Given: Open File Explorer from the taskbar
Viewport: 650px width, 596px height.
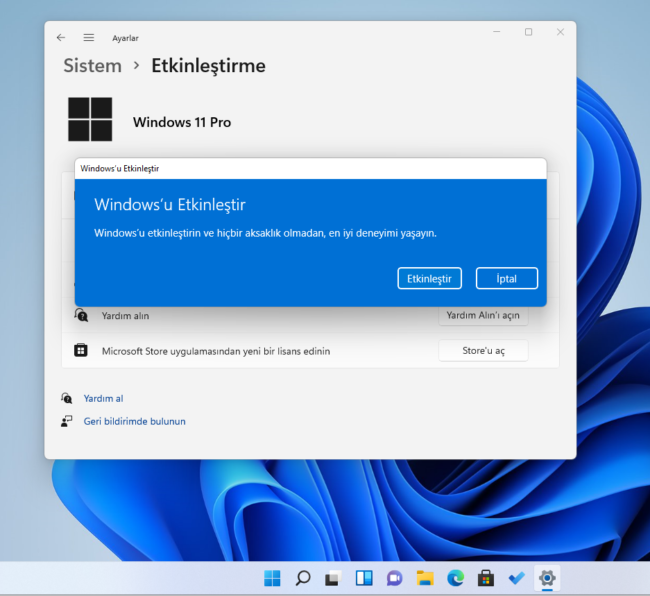Looking at the screenshot, I should tap(425, 578).
